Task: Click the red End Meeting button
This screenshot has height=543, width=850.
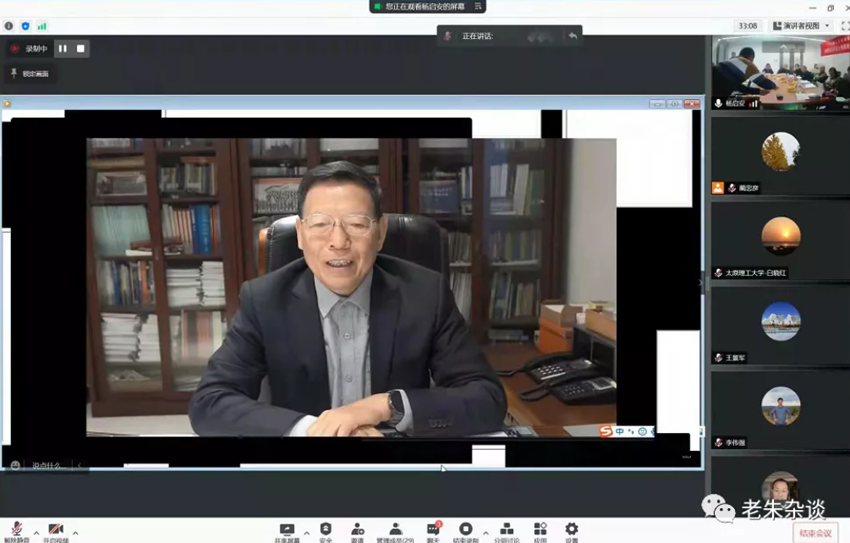Action: (x=815, y=533)
